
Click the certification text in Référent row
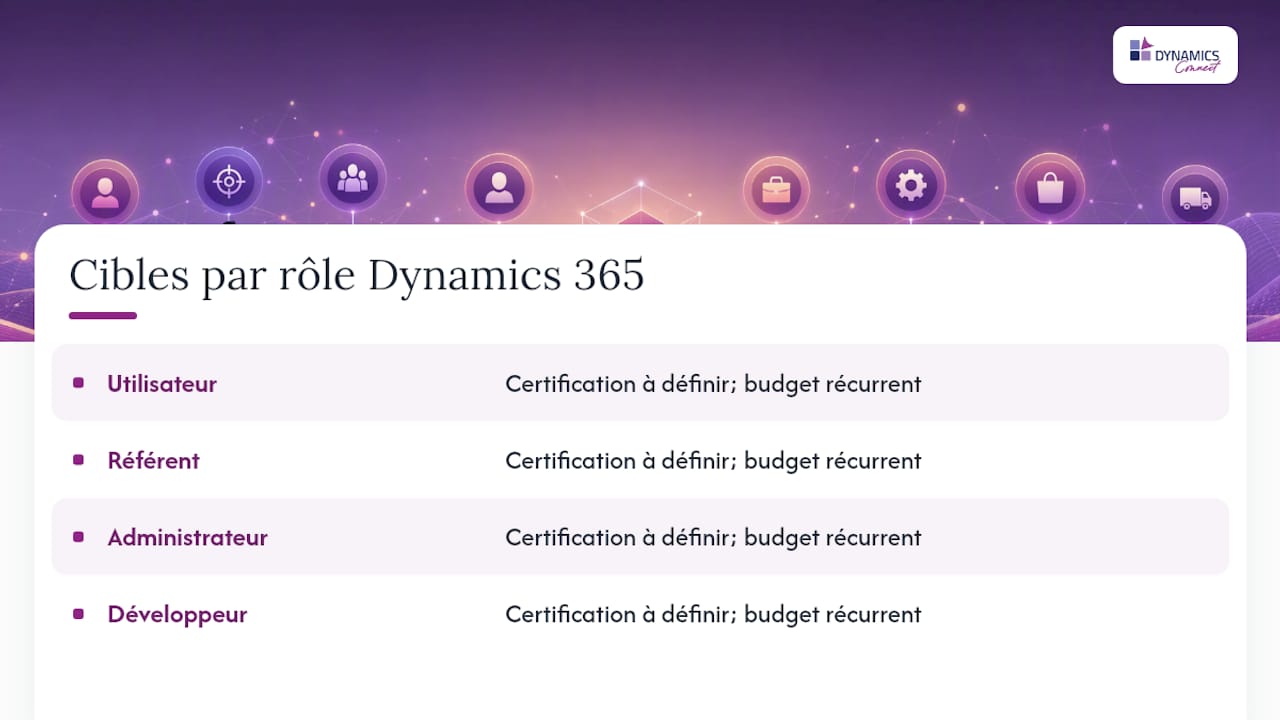713,460
